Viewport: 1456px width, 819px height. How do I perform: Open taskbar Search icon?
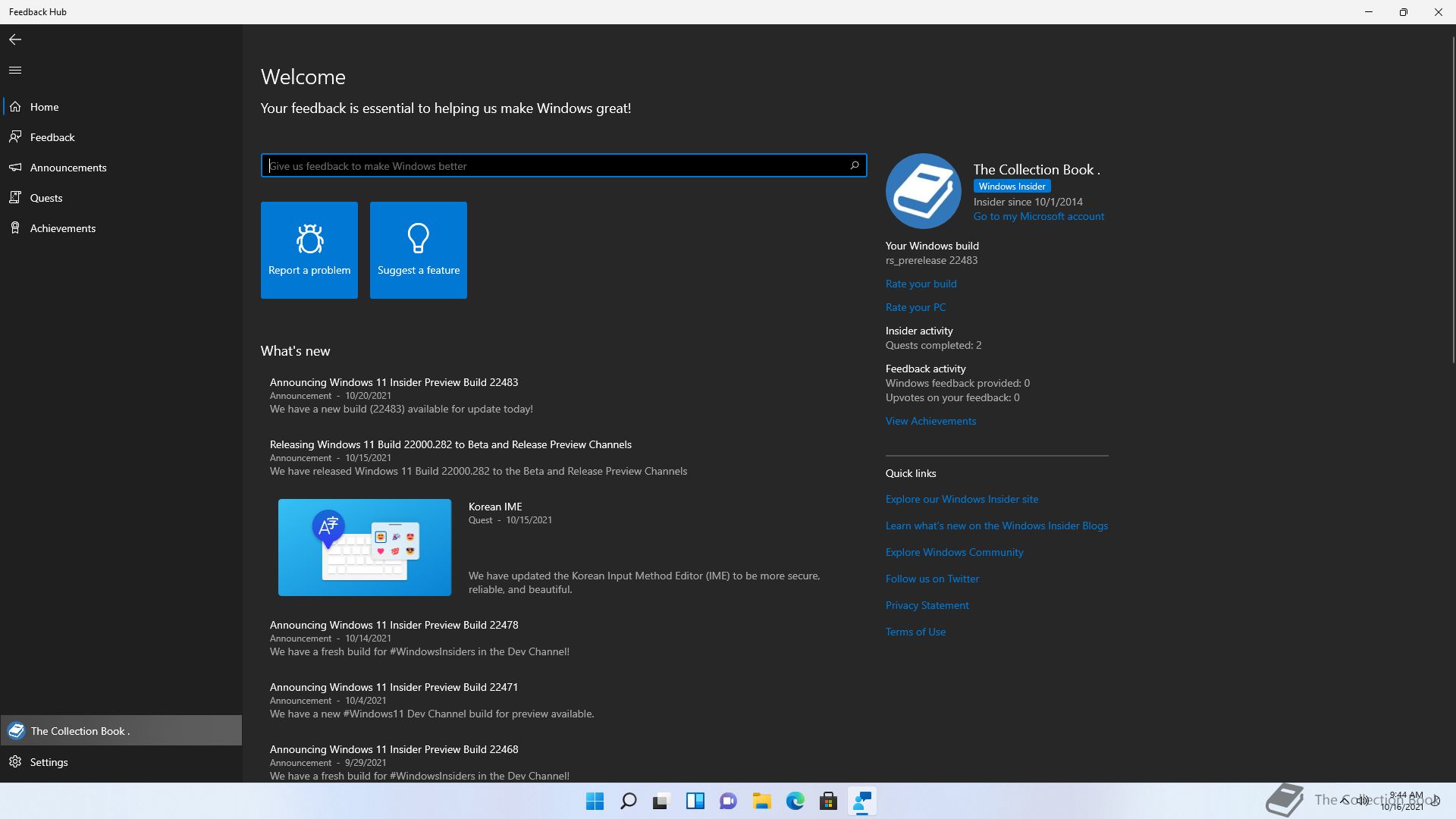(x=629, y=801)
